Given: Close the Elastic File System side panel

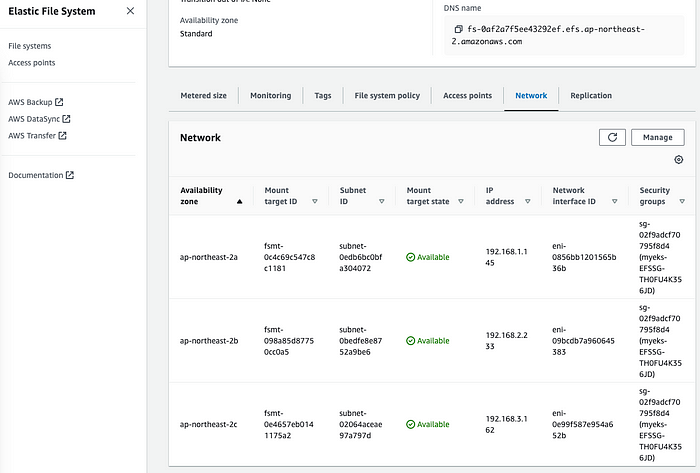Looking at the screenshot, I should 130,11.
